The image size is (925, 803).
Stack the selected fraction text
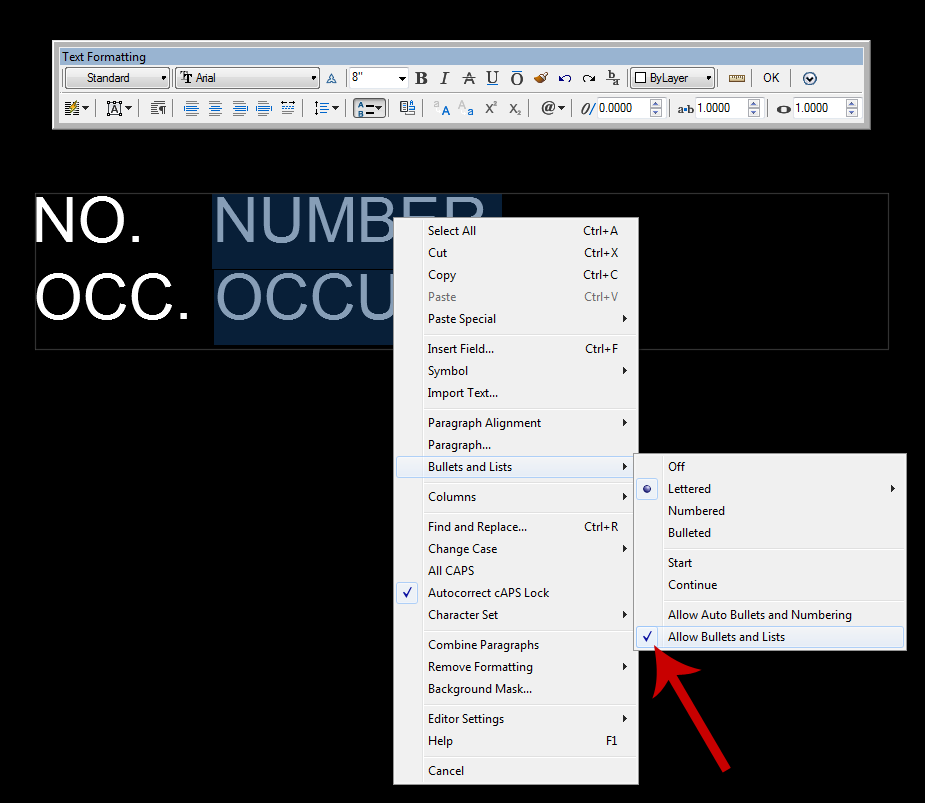[x=612, y=78]
